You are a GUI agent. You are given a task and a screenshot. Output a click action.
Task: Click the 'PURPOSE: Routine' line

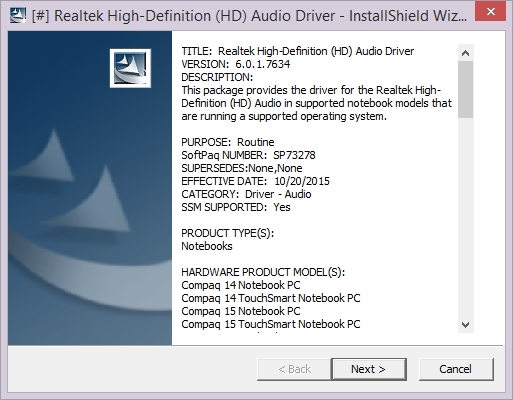pos(228,142)
